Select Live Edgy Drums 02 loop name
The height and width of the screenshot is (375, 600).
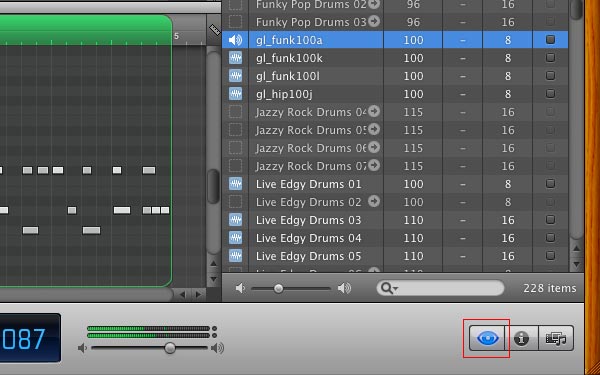[x=308, y=202]
